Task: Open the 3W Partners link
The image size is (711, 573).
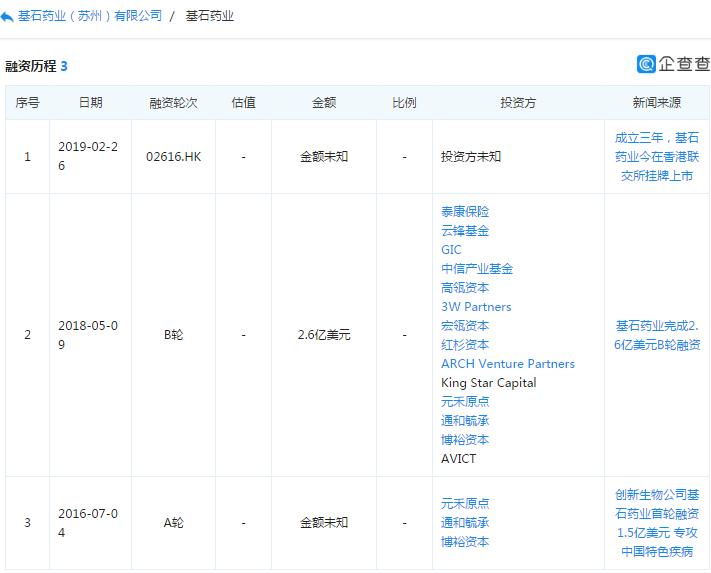Action: tap(476, 307)
